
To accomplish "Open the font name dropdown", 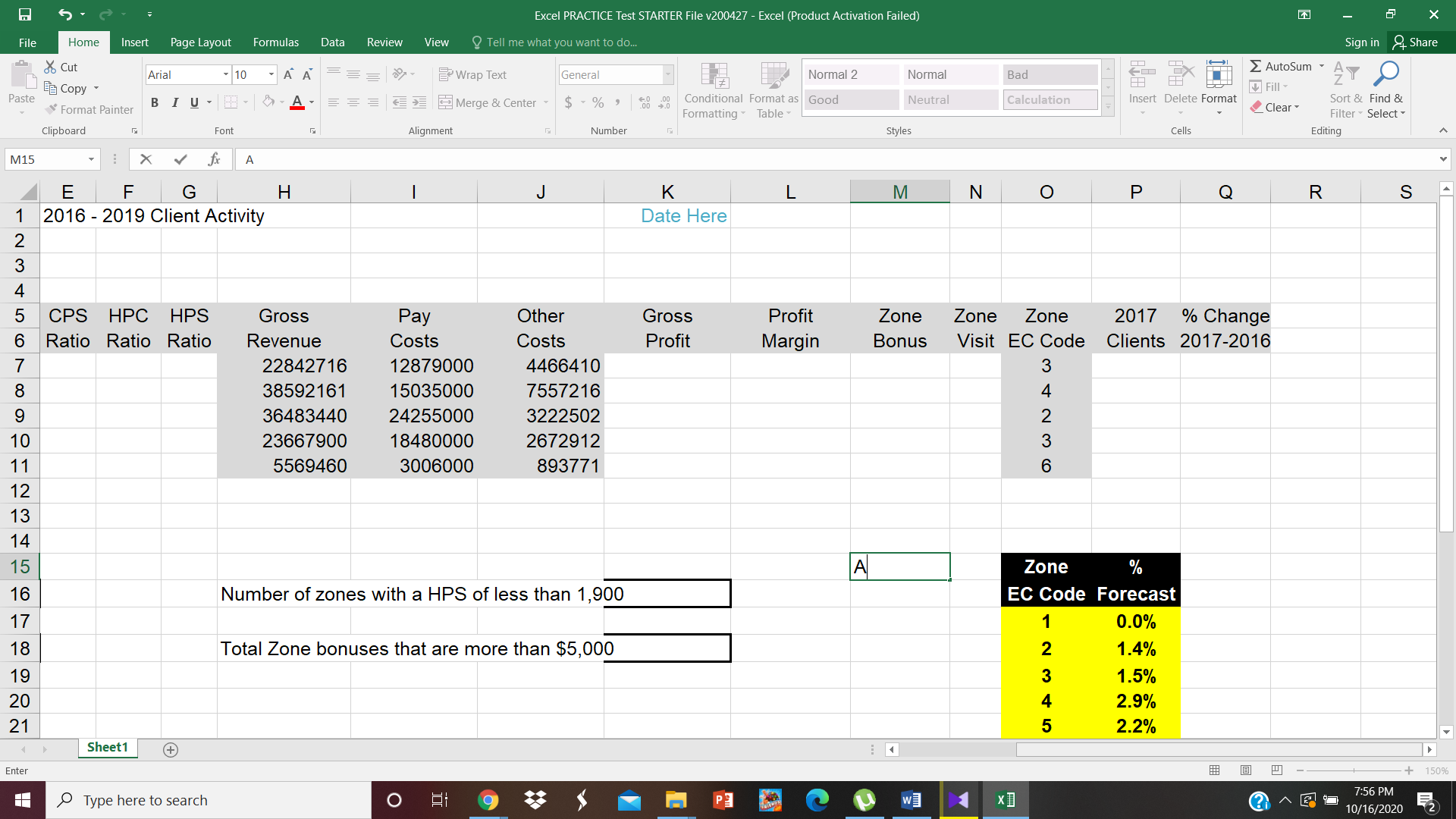I will click(x=225, y=74).
